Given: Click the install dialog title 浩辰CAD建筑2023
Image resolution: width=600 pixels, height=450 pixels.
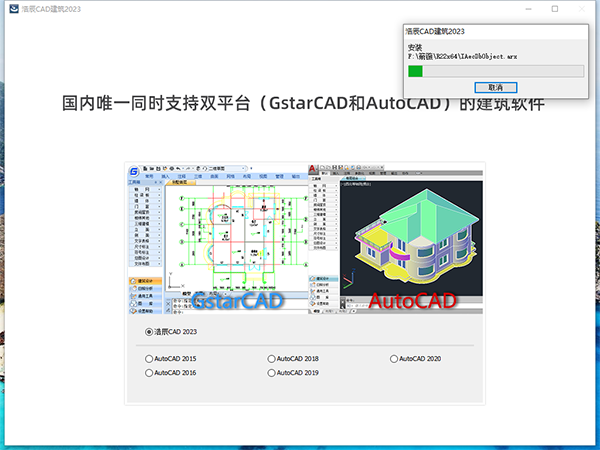Looking at the screenshot, I should (435, 31).
